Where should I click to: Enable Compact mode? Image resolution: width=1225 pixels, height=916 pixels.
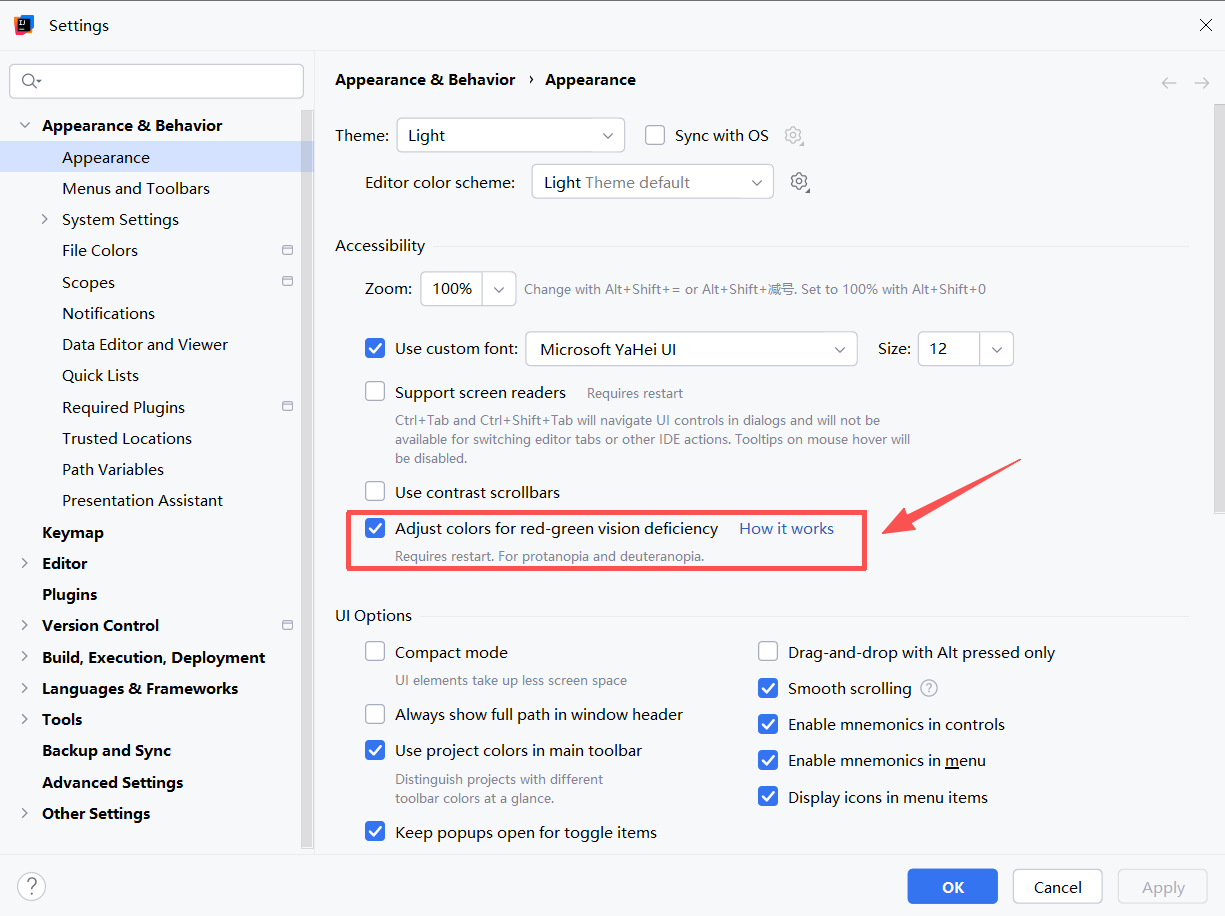pyautogui.click(x=375, y=651)
